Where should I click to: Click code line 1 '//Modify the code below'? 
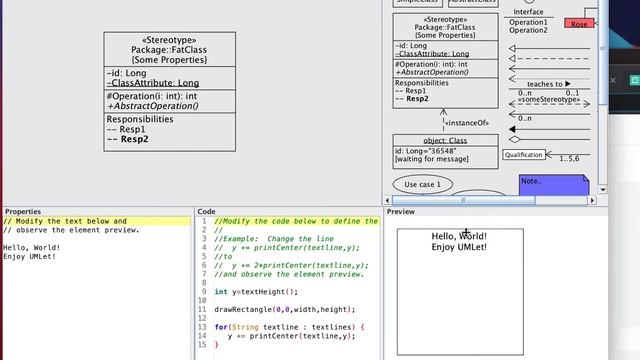click(296, 221)
